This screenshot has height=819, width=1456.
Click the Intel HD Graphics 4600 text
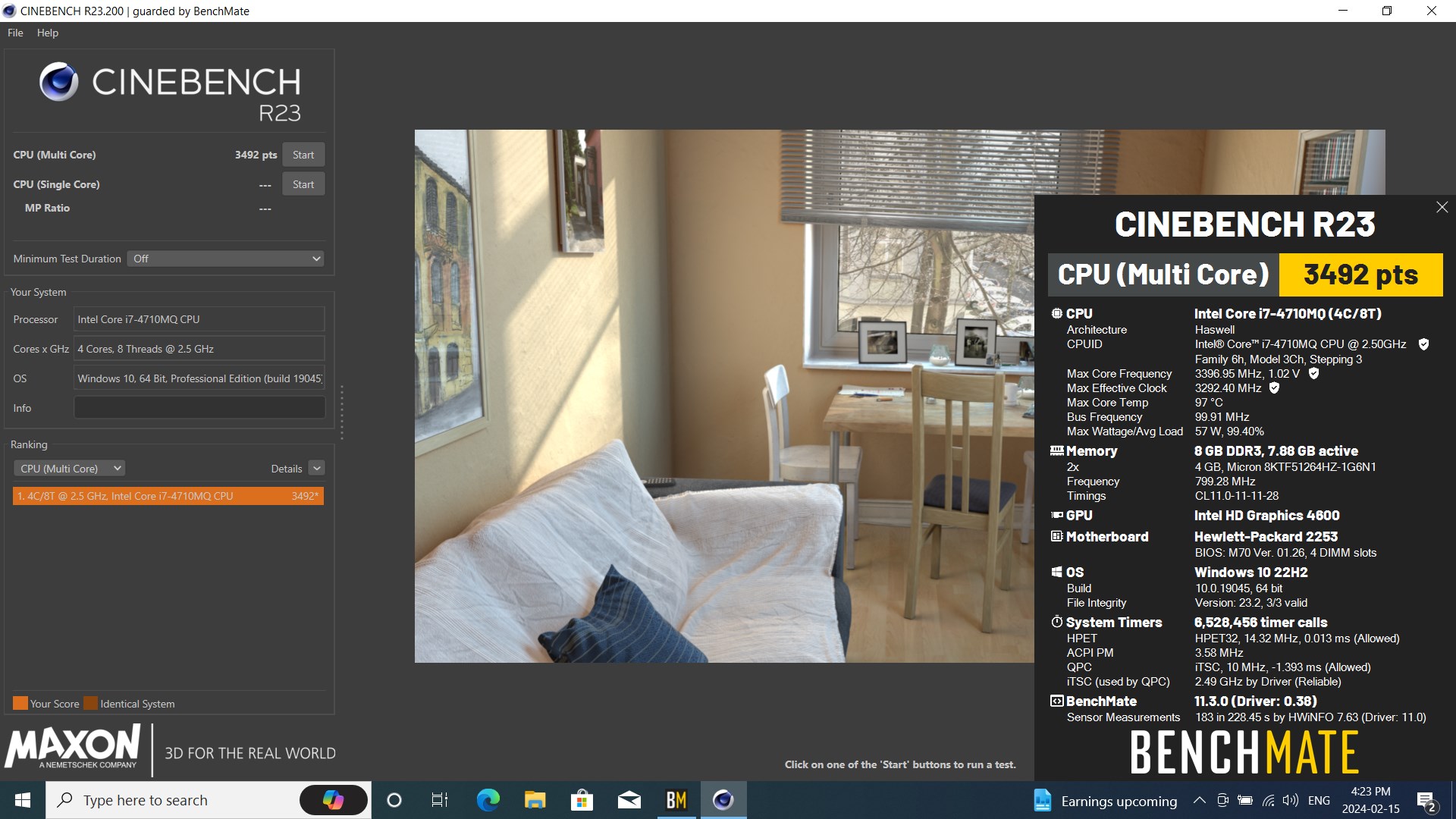1266,516
